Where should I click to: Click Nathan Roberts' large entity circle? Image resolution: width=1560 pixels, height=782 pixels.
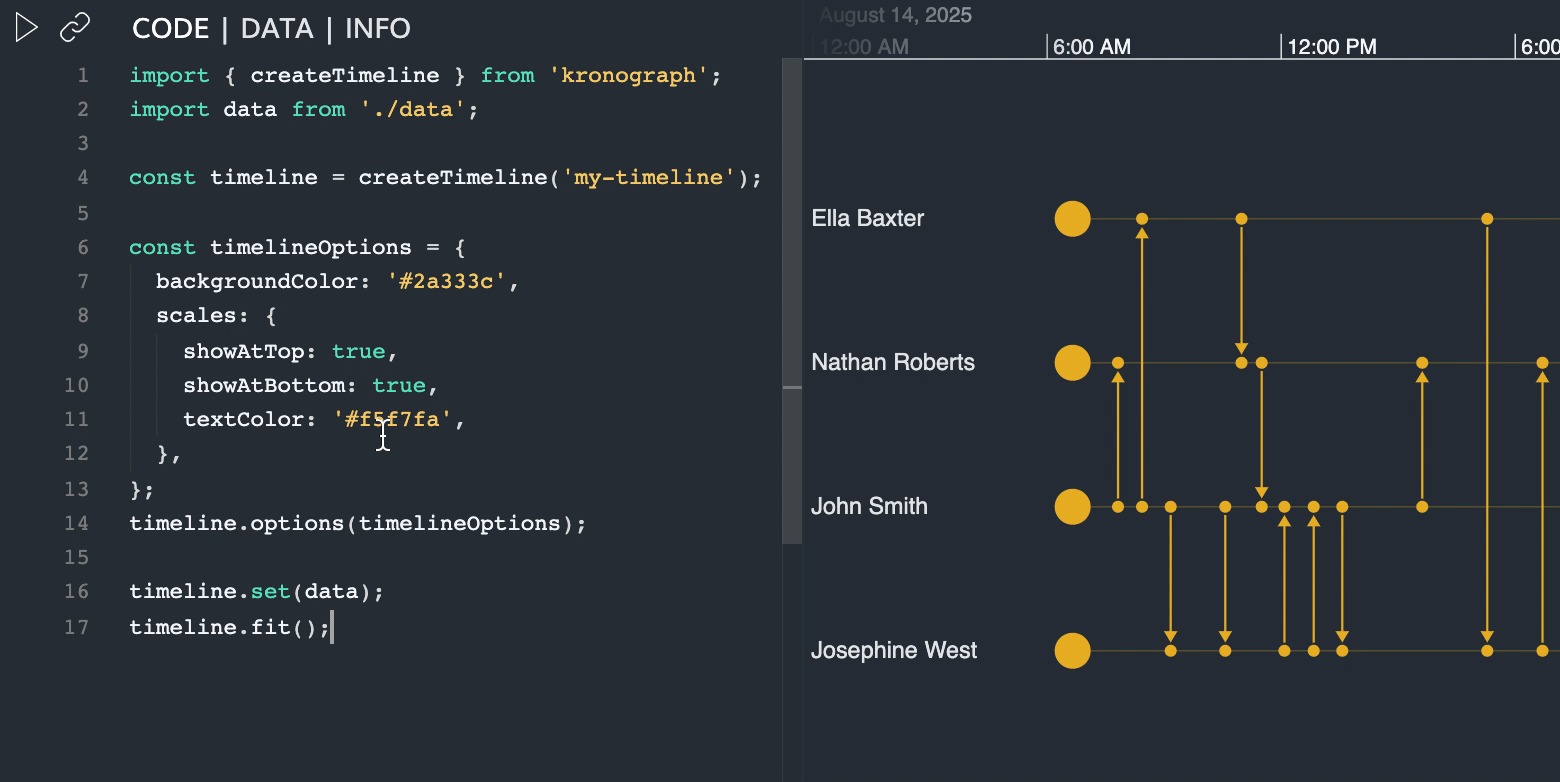click(x=1072, y=363)
